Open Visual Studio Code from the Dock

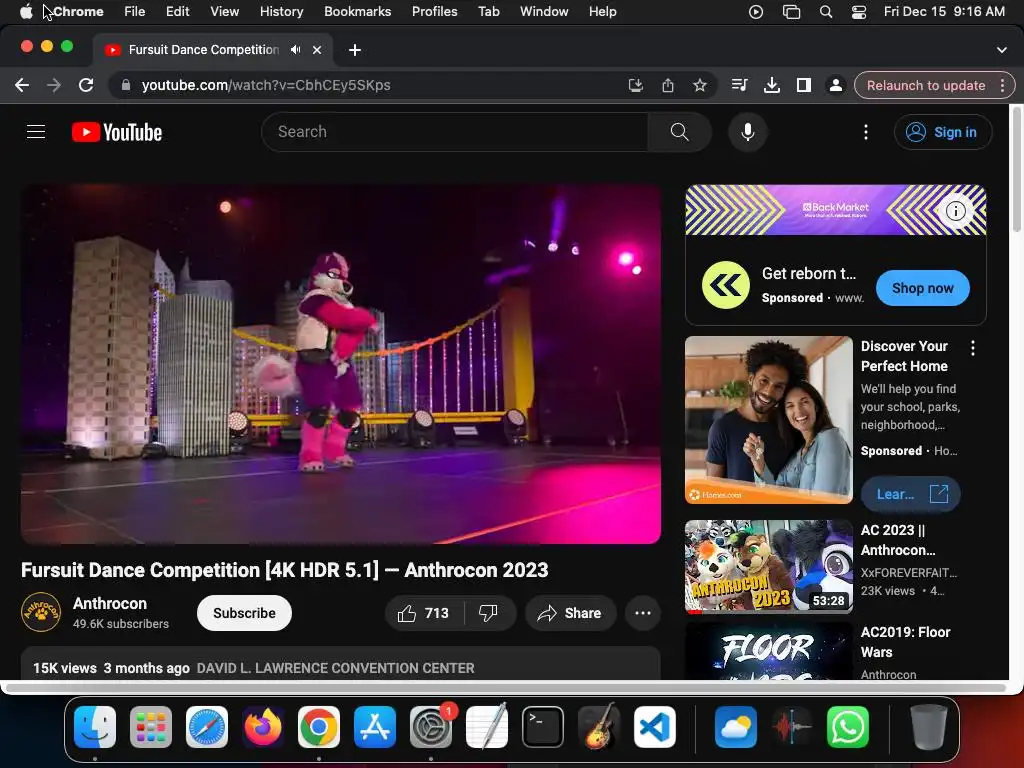pos(655,727)
